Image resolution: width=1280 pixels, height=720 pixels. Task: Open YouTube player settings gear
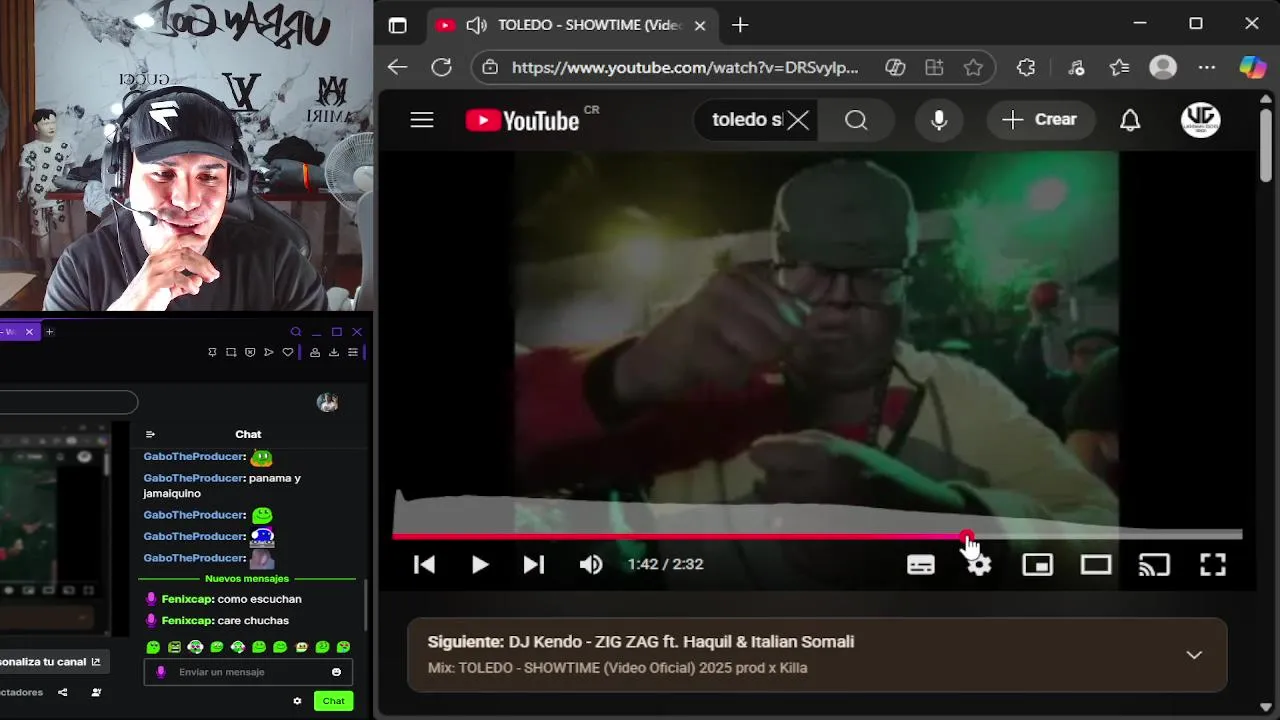click(x=979, y=565)
